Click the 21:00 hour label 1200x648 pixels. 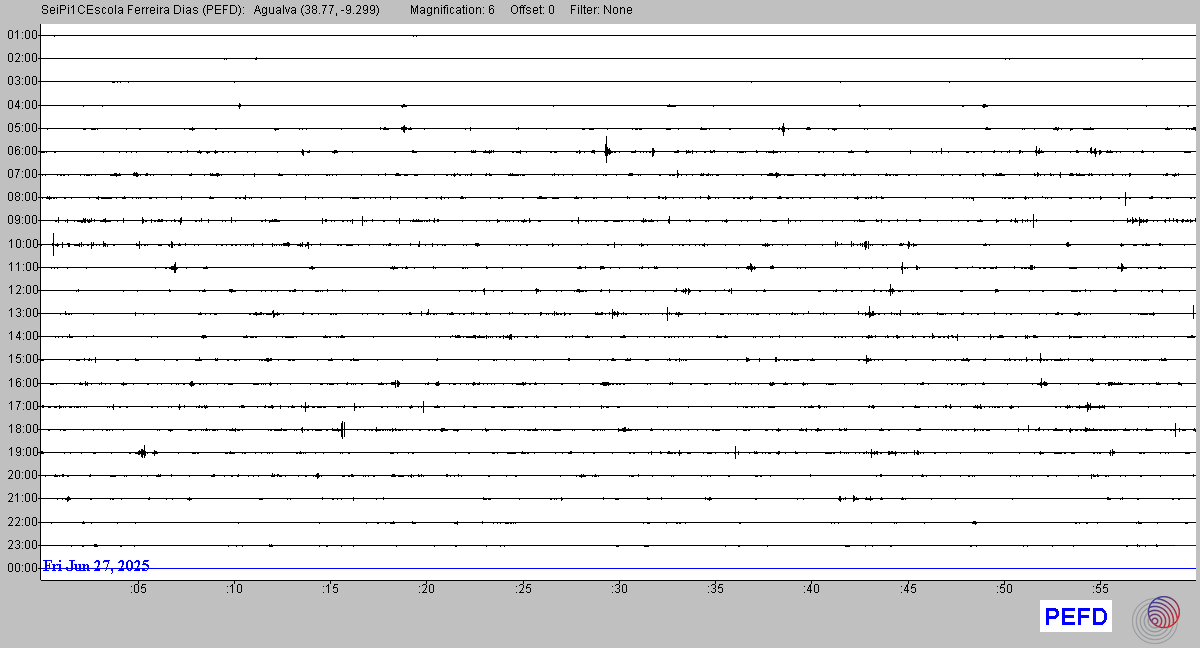(22, 498)
